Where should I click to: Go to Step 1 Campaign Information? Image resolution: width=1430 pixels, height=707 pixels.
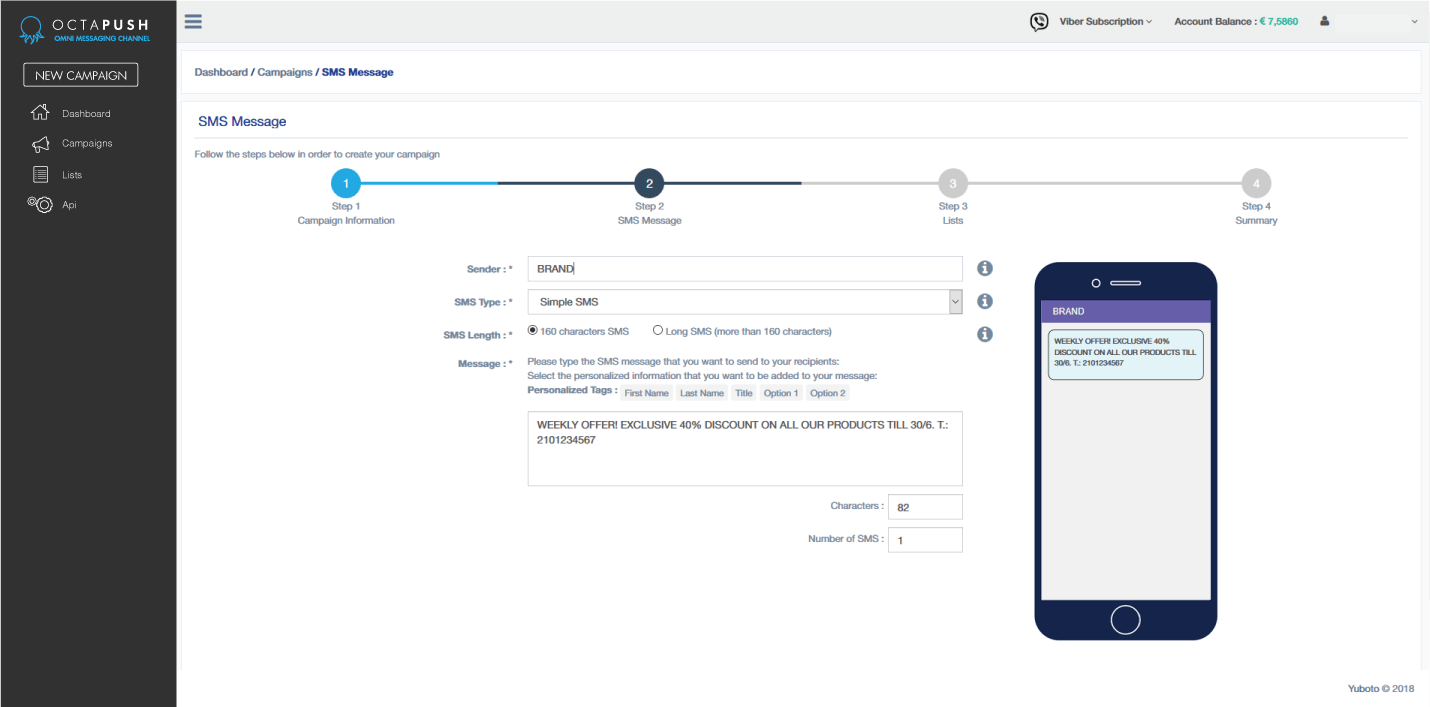346,184
